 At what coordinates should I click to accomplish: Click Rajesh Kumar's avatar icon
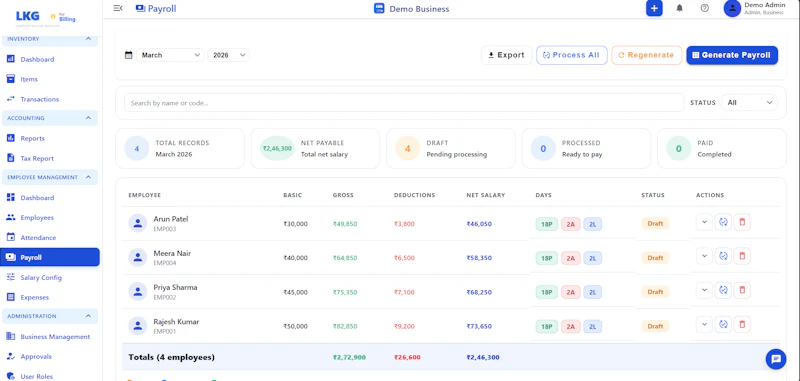[x=138, y=326]
